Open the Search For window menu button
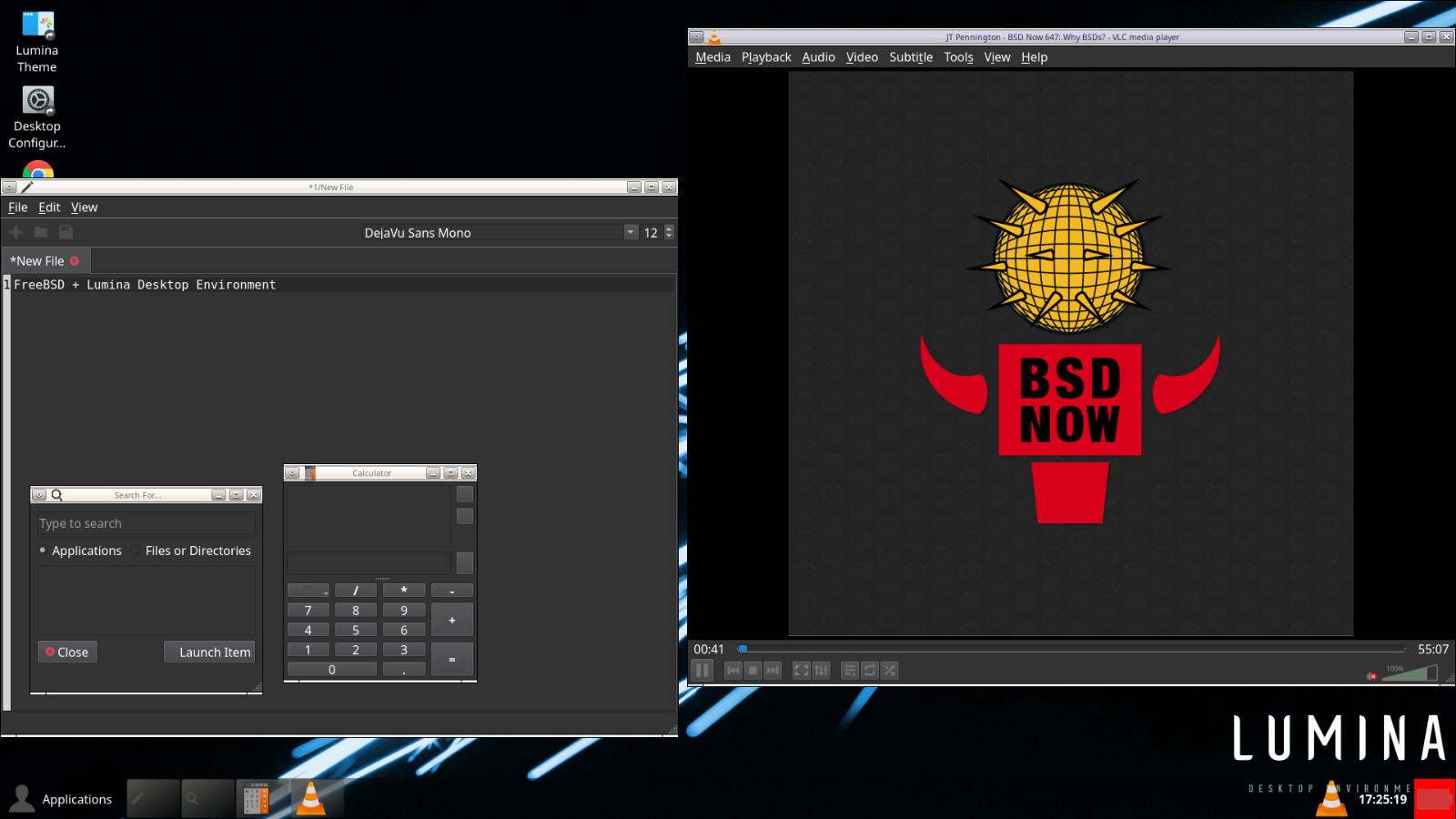The width and height of the screenshot is (1456, 819). [39, 495]
